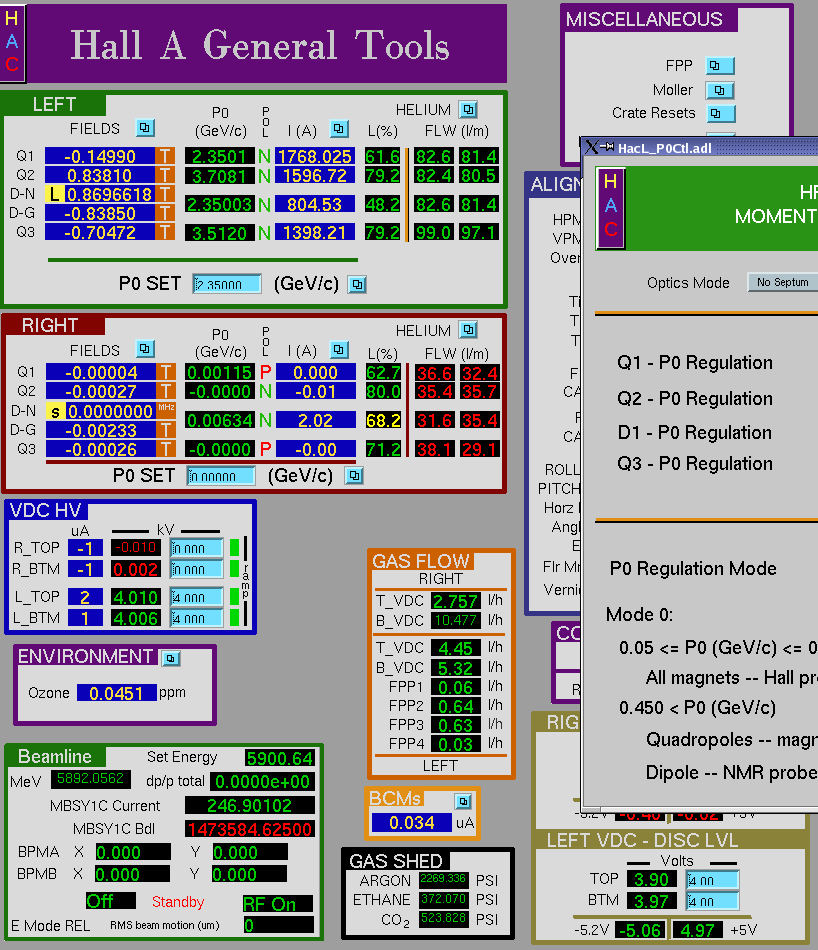The width and height of the screenshot is (818, 950).
Task: Click the red Standby status text
Action: tap(178, 902)
